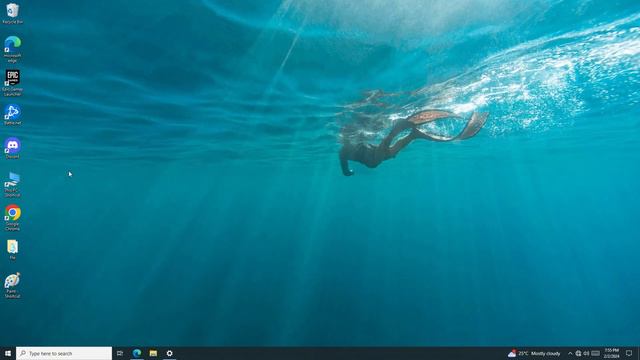Select the Epic Games Launcher desktop icon
640x360 pixels.
point(13,83)
